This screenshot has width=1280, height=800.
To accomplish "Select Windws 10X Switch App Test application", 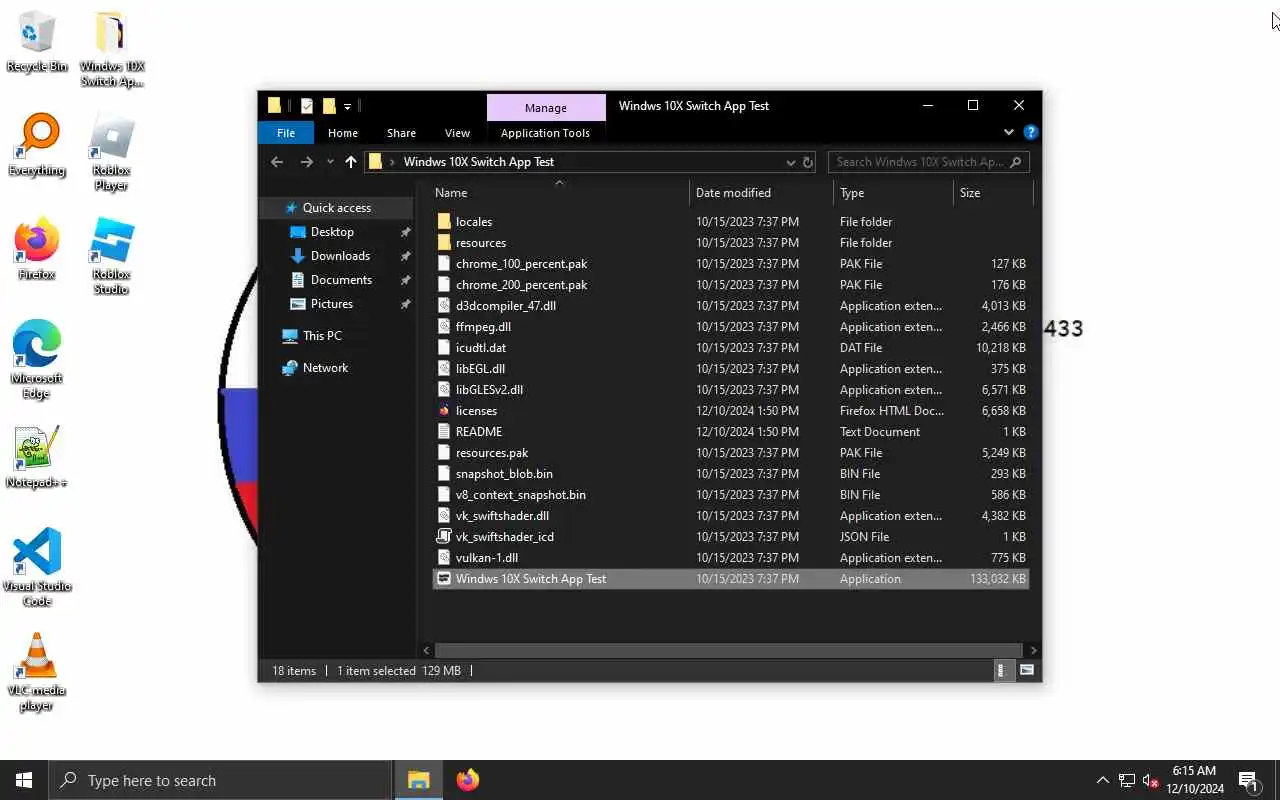I will coord(731,579).
